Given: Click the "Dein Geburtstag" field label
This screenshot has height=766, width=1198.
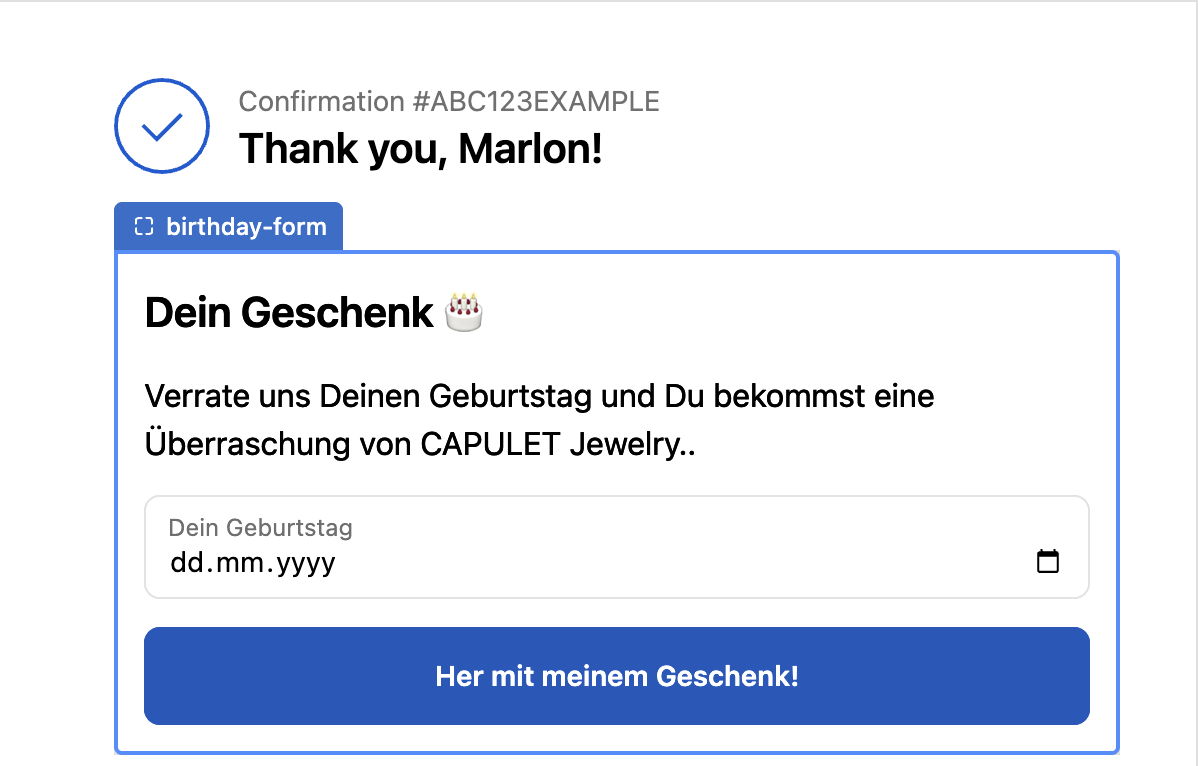Looking at the screenshot, I should [x=260, y=527].
